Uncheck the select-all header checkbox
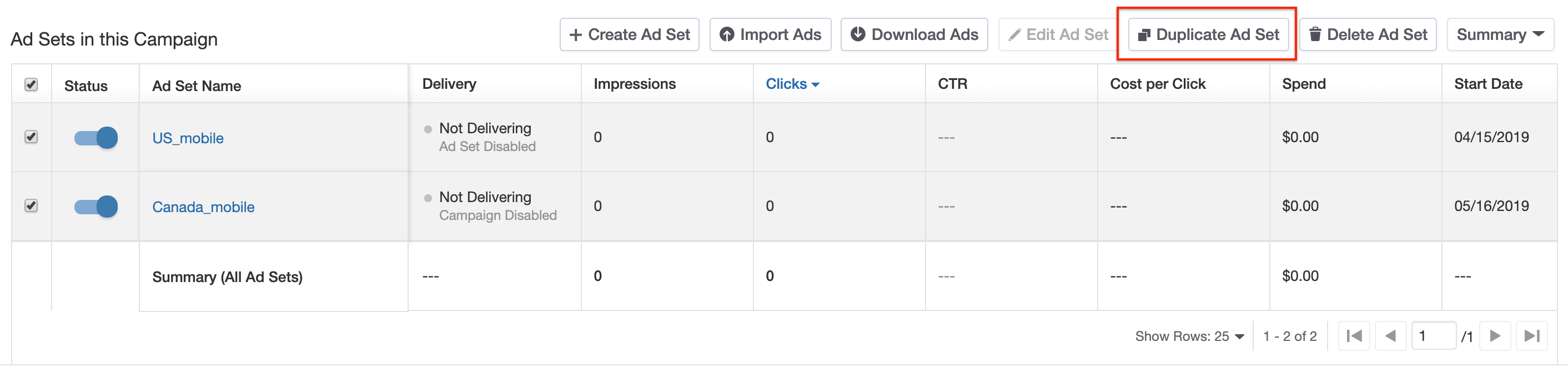The height and width of the screenshot is (372, 1568). point(31,84)
